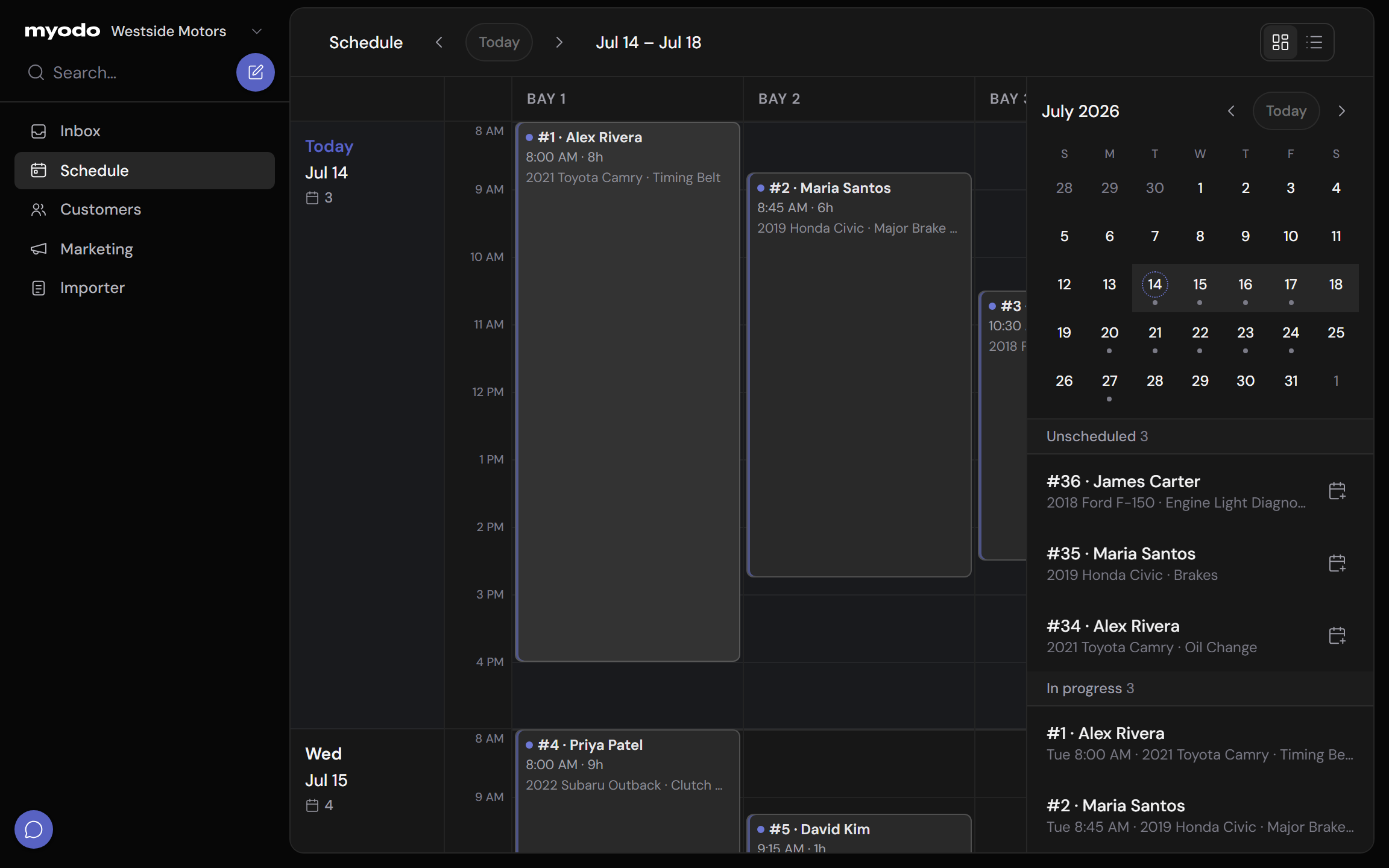Open appointment #2 Maria Santos in Bay 2

(859, 375)
